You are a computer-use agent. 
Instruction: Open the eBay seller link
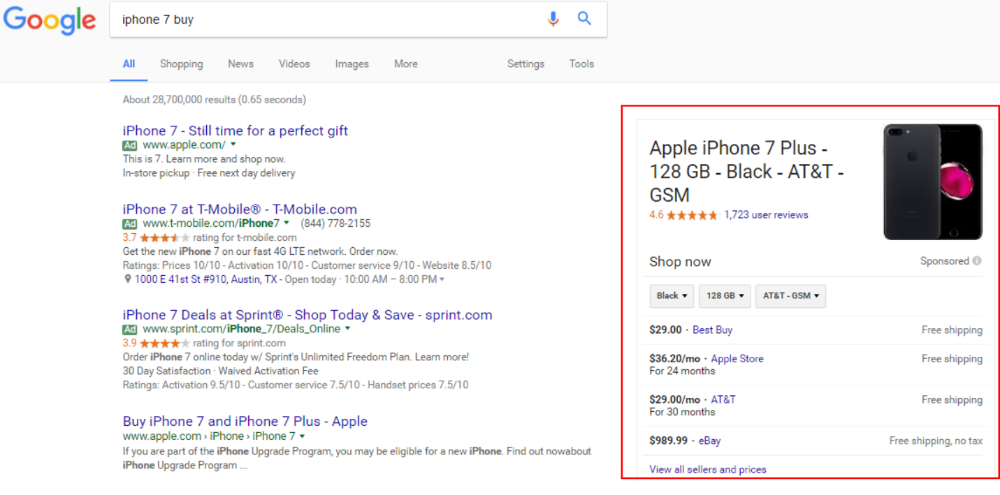[710, 440]
